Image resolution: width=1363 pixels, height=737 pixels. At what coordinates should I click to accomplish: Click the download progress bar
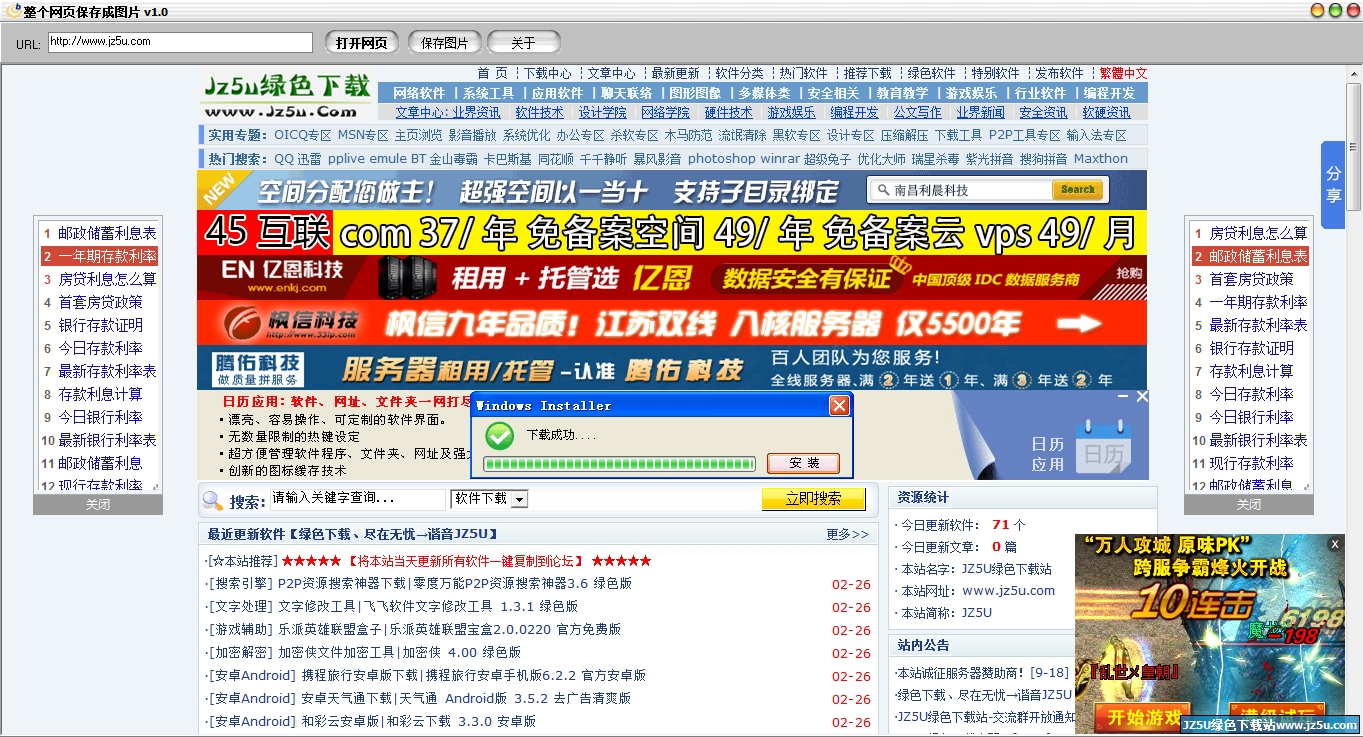tap(618, 464)
